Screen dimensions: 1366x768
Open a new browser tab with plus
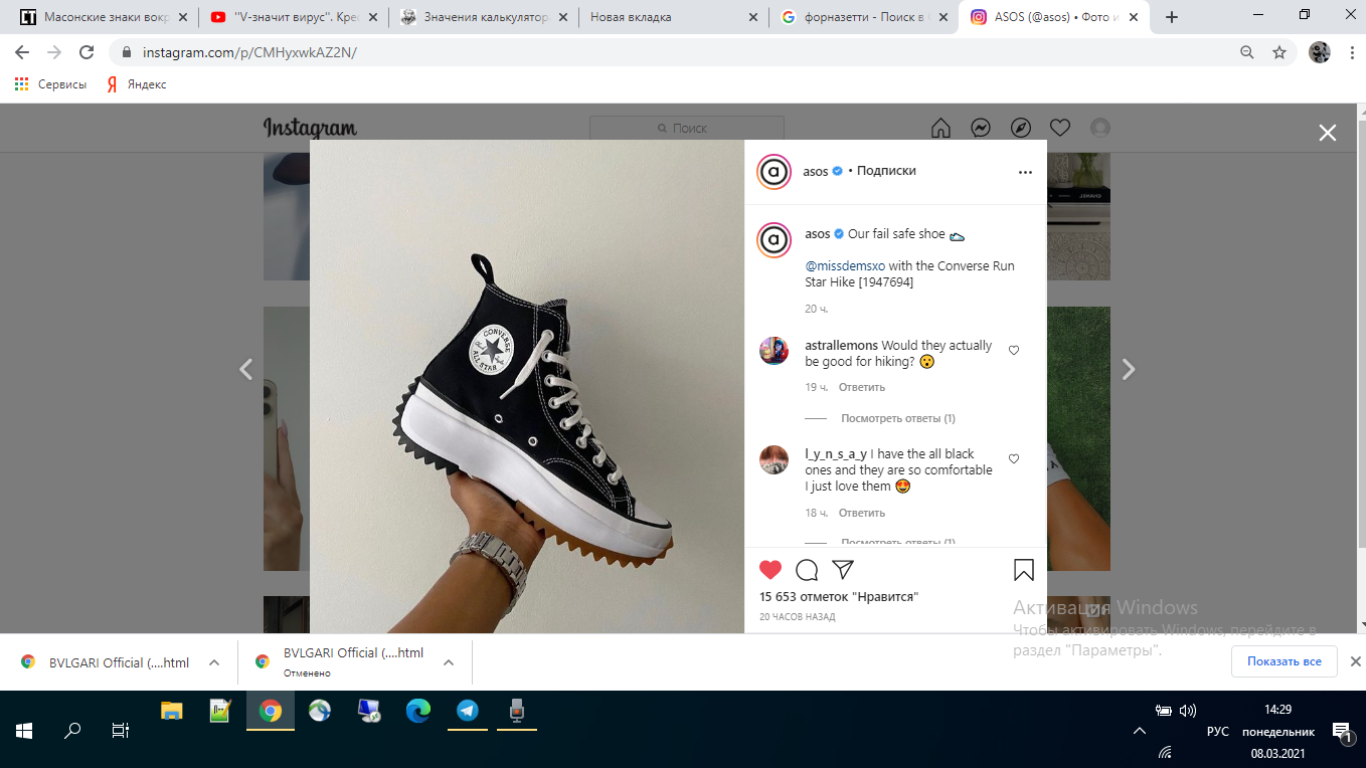point(1171,17)
